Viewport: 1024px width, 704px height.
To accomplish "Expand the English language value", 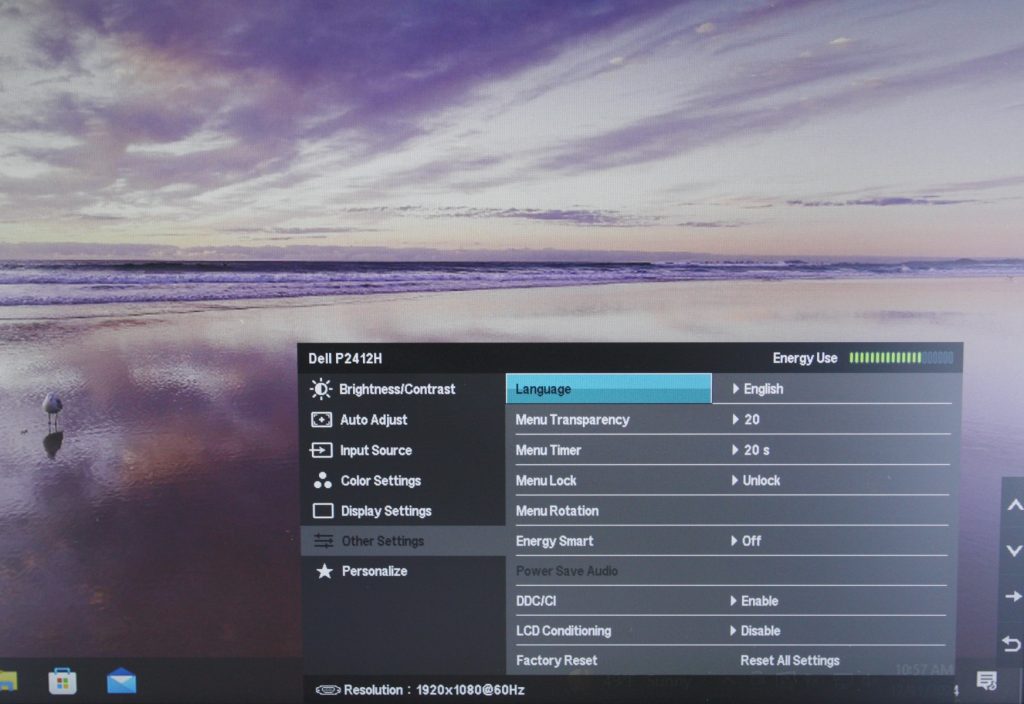I will (758, 389).
